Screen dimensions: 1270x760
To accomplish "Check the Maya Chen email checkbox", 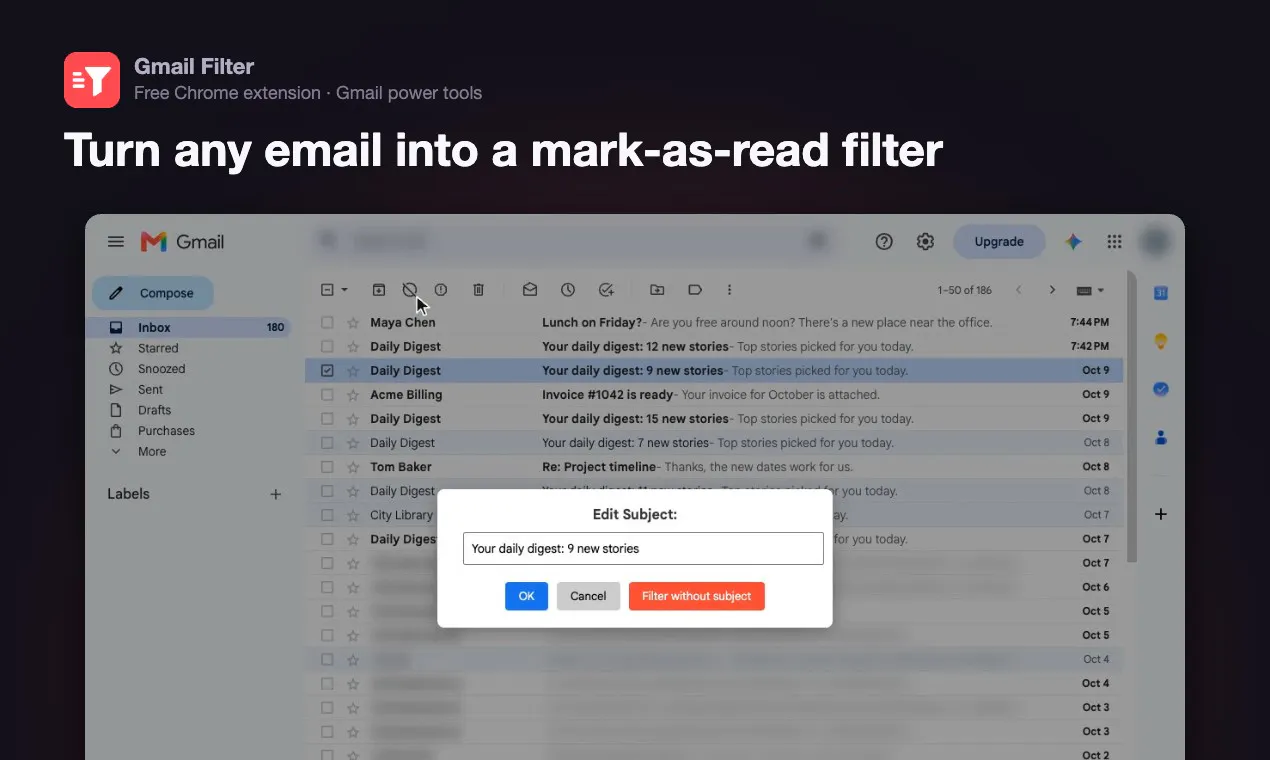I will pos(327,323).
